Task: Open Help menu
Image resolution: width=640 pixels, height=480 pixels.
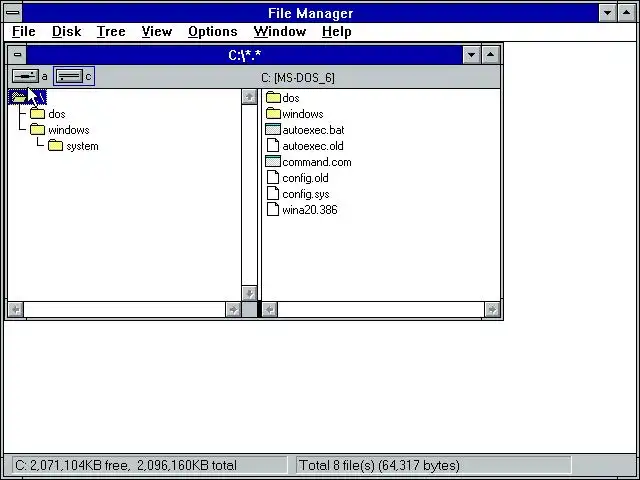Action: pos(336,31)
